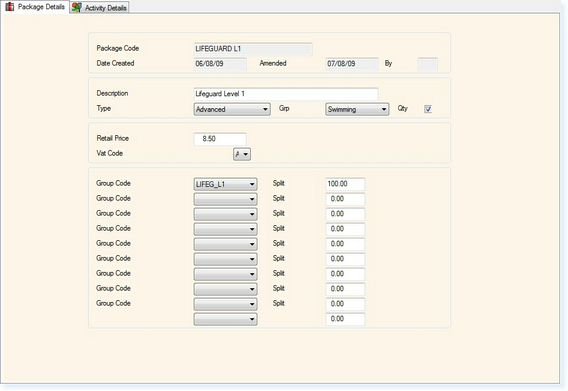The height and width of the screenshot is (391, 568).
Task: Click the Package Details tab icon
Action: click(10, 7)
